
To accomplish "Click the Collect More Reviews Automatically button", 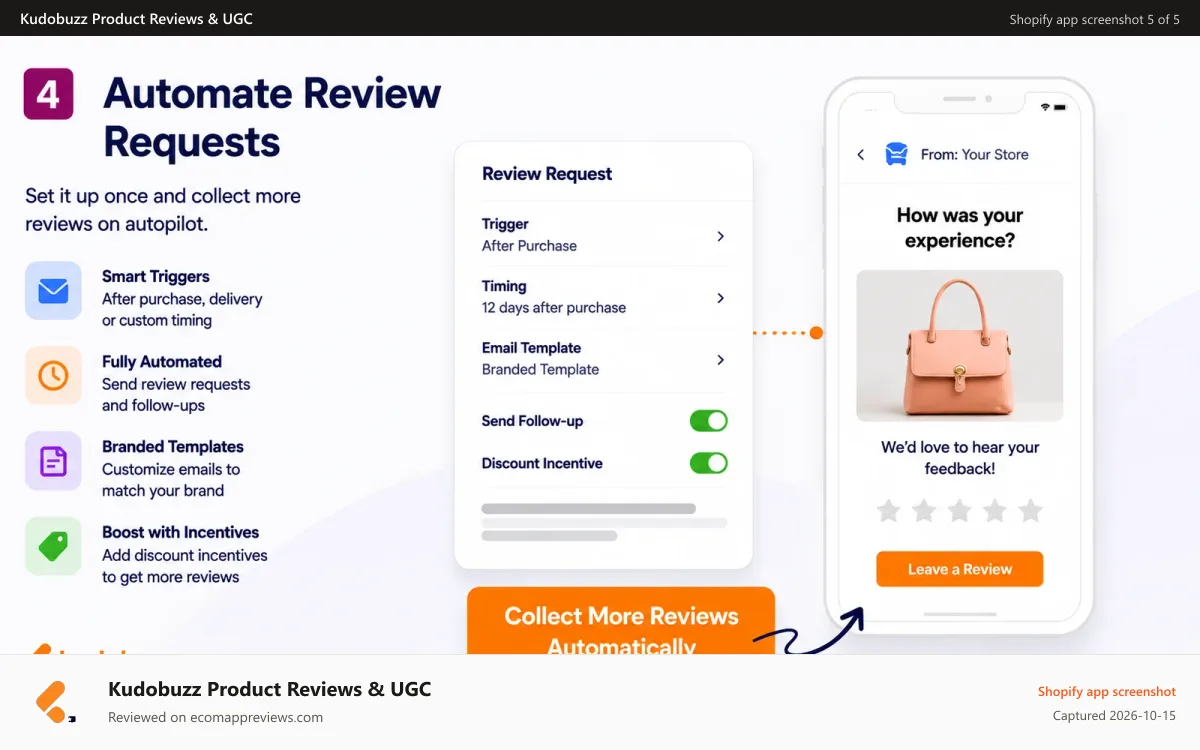I will click(x=621, y=621).
